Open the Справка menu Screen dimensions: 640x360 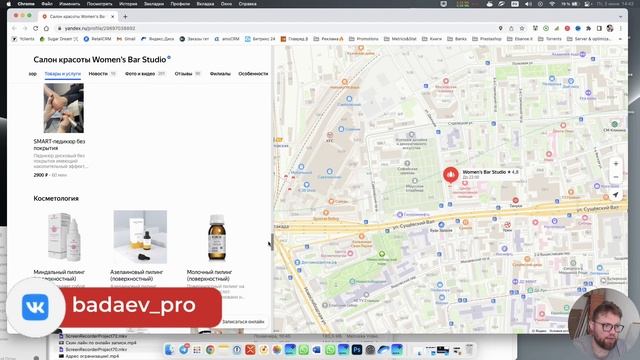click(x=247, y=4)
